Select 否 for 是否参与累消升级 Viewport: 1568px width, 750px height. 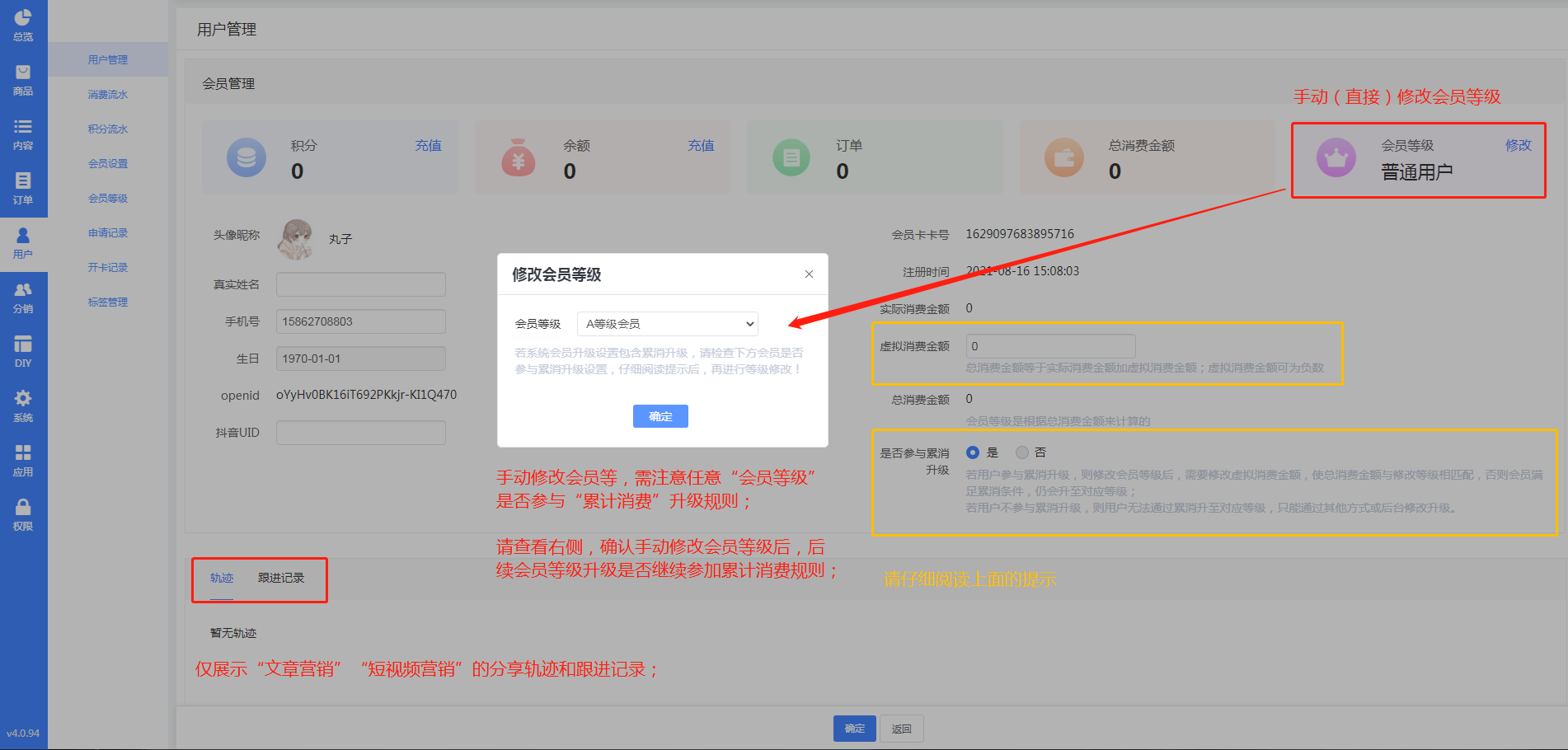1022,452
